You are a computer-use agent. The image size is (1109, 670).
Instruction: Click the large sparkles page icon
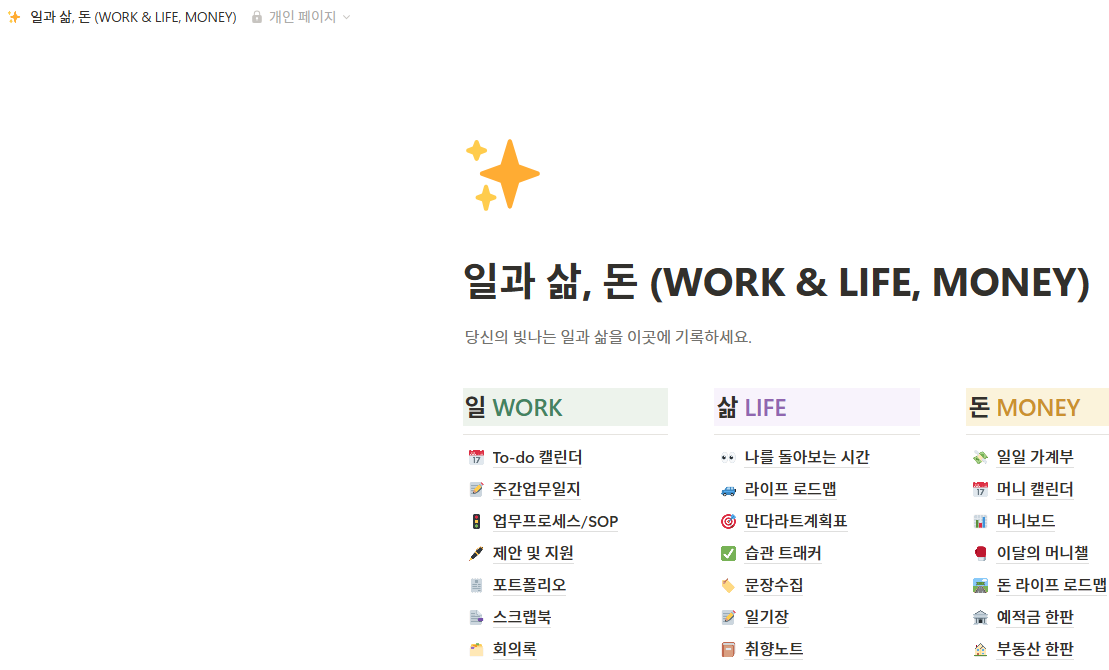(502, 174)
